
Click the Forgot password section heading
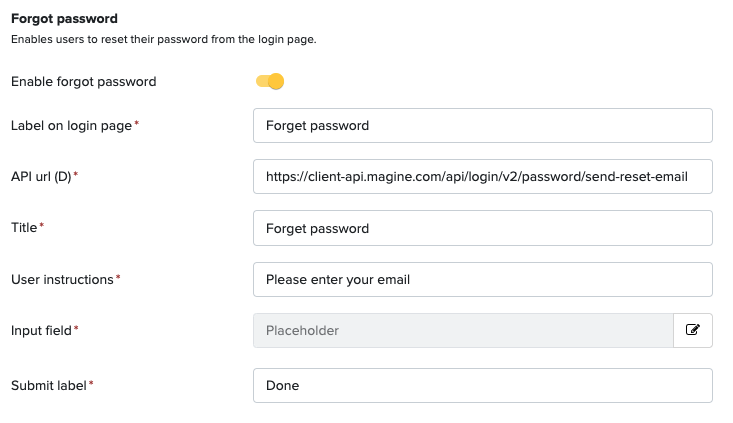click(x=65, y=19)
